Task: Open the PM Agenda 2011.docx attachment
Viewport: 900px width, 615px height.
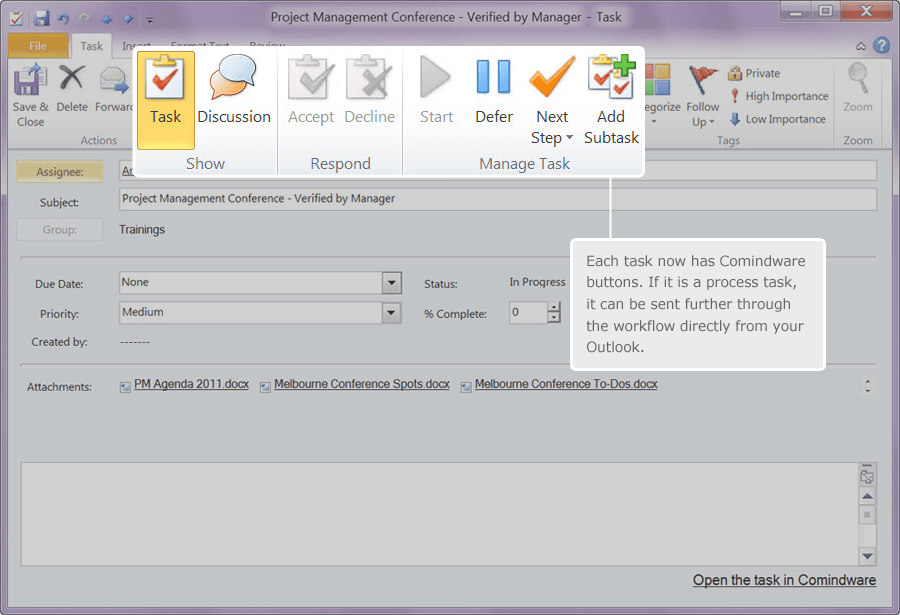Action: pyautogui.click(x=190, y=383)
